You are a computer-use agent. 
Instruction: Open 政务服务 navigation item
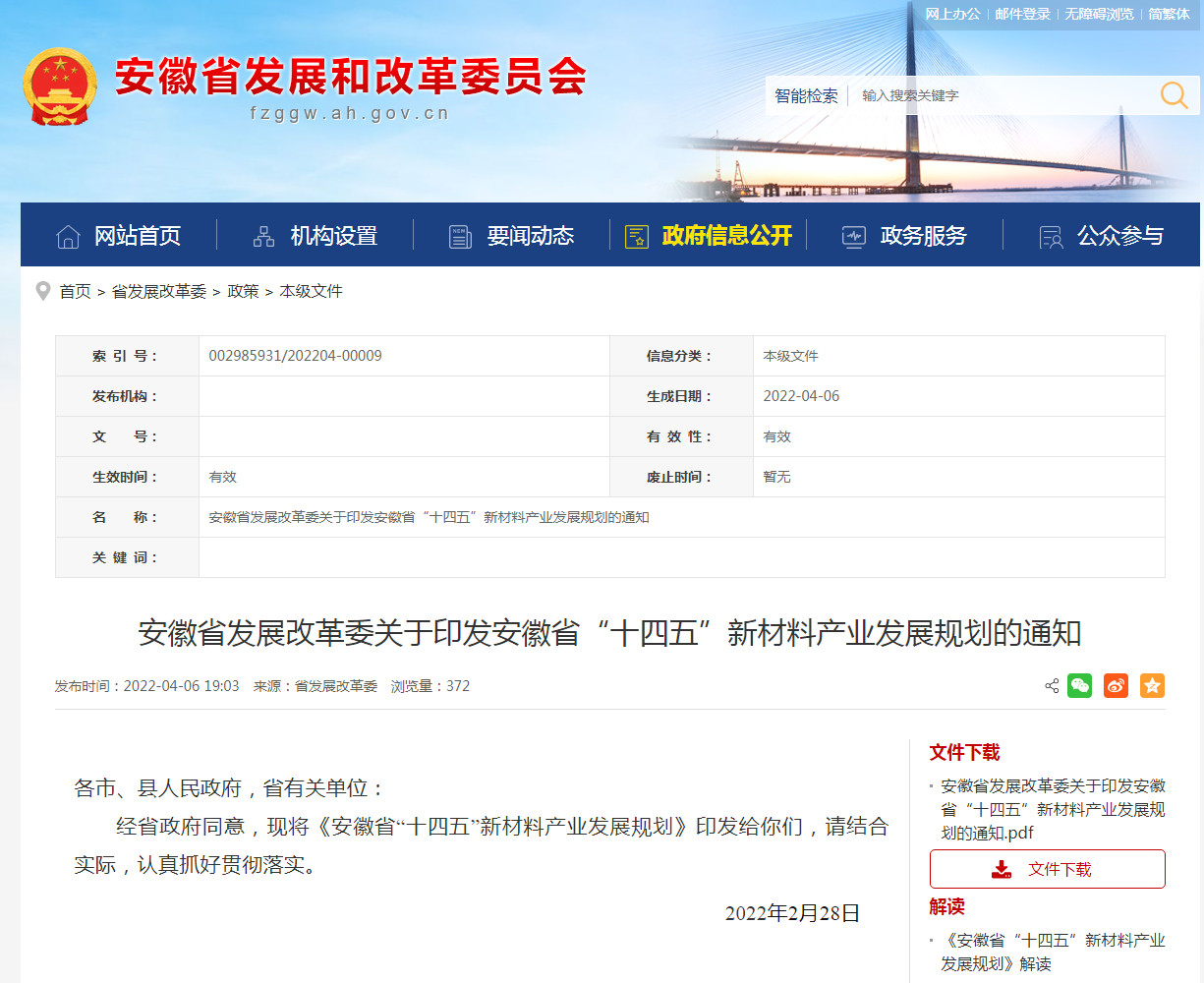pyautogui.click(x=924, y=236)
